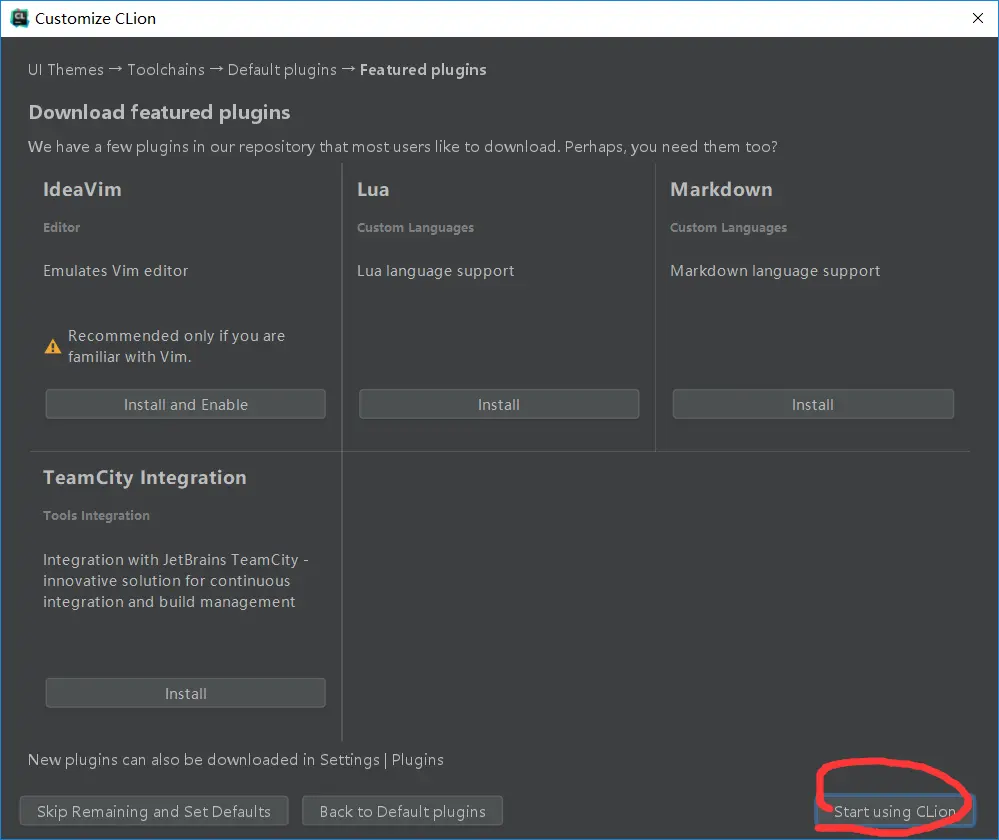Close the Customize CLion dialog
Viewport: 999px width, 840px height.
[978, 18]
